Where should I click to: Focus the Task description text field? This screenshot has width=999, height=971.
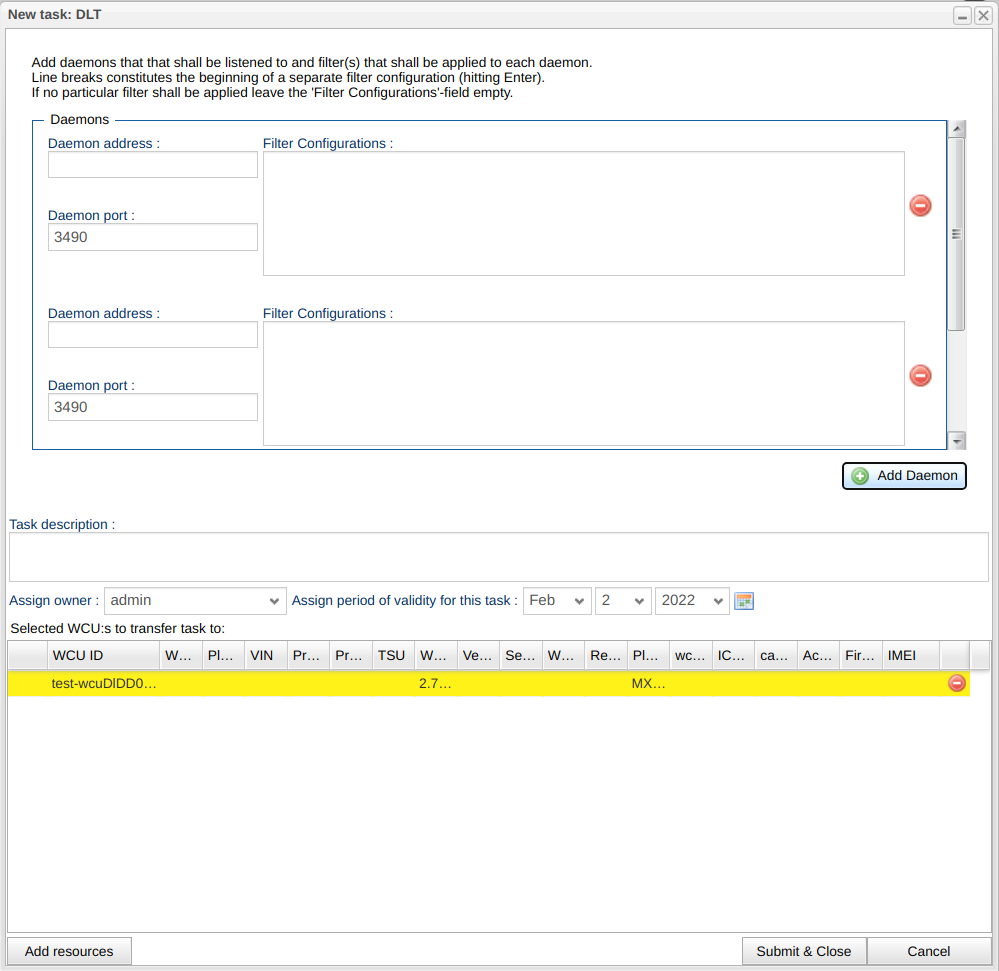tap(498, 557)
